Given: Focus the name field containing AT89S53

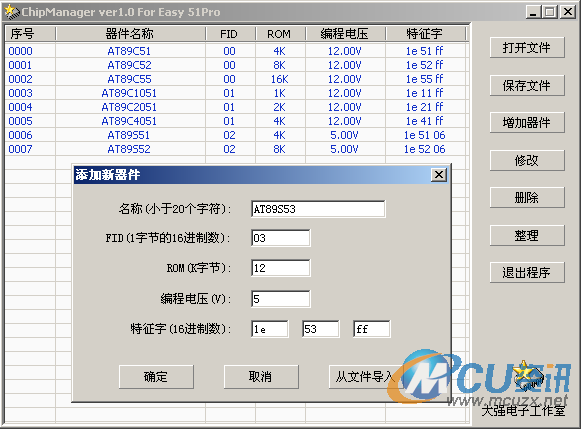Looking at the screenshot, I should pos(318,209).
